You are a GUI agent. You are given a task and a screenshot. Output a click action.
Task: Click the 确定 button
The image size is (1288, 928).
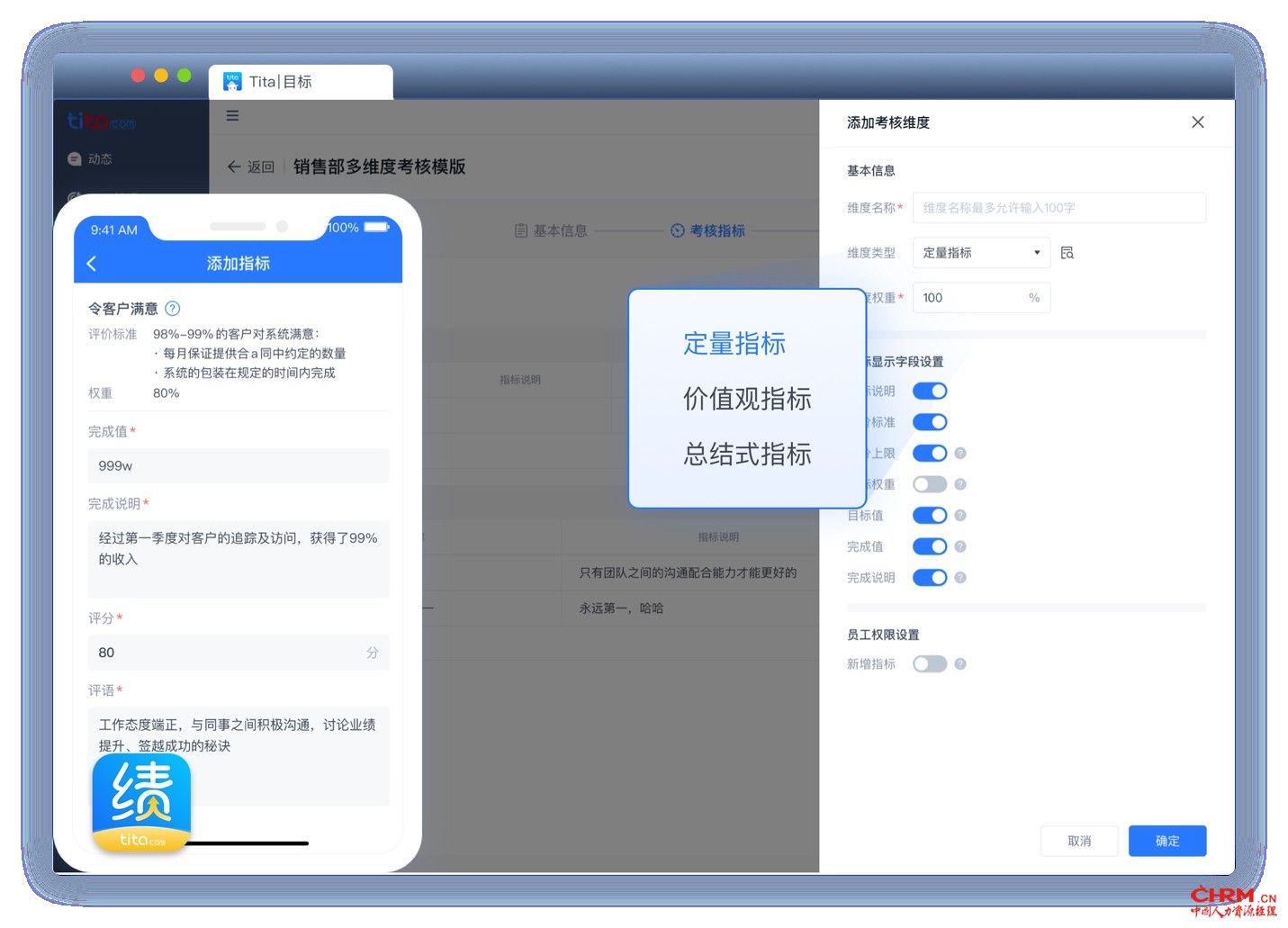(1167, 841)
